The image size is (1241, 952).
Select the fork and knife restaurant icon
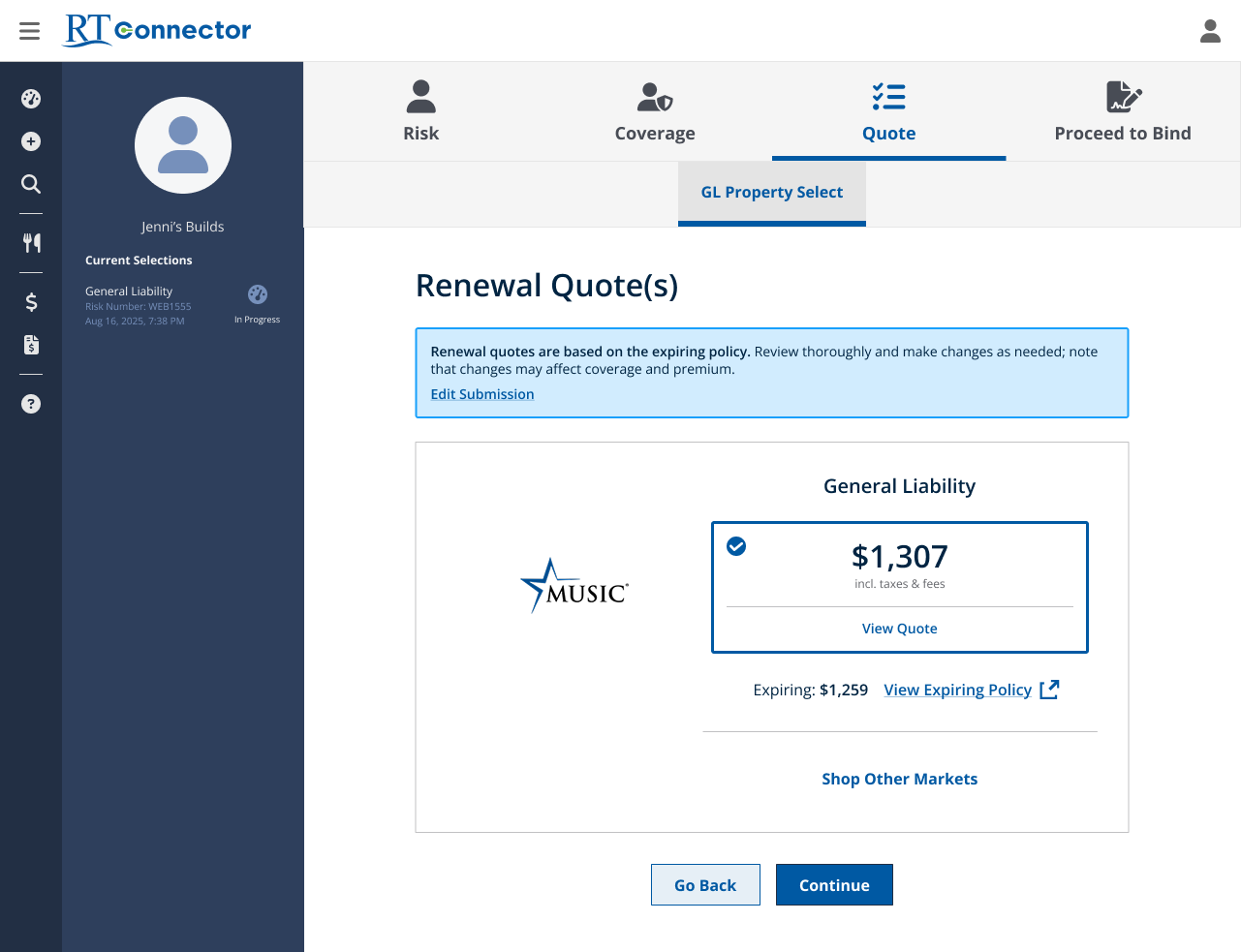point(31,243)
